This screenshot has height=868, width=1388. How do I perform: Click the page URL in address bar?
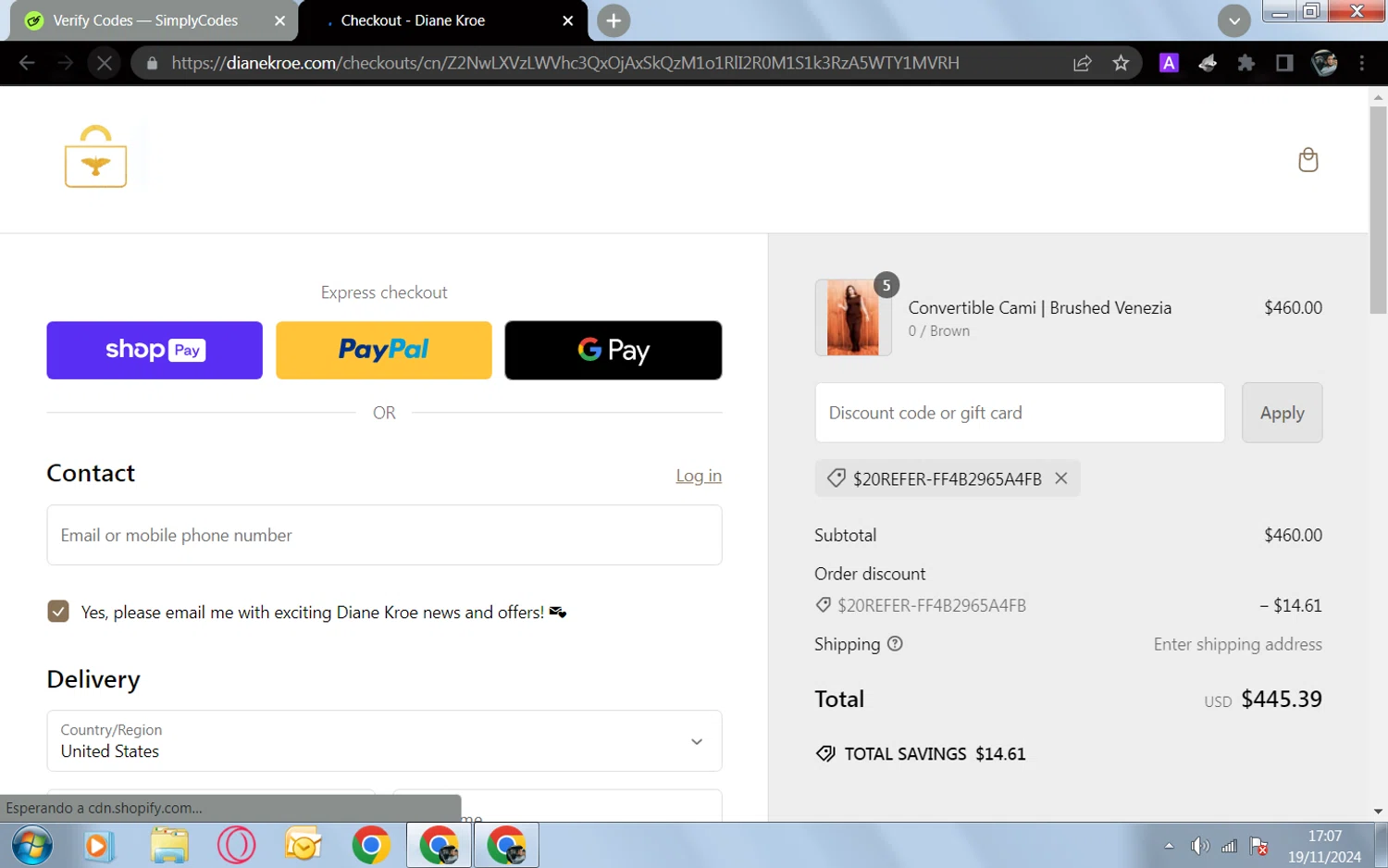point(564,63)
